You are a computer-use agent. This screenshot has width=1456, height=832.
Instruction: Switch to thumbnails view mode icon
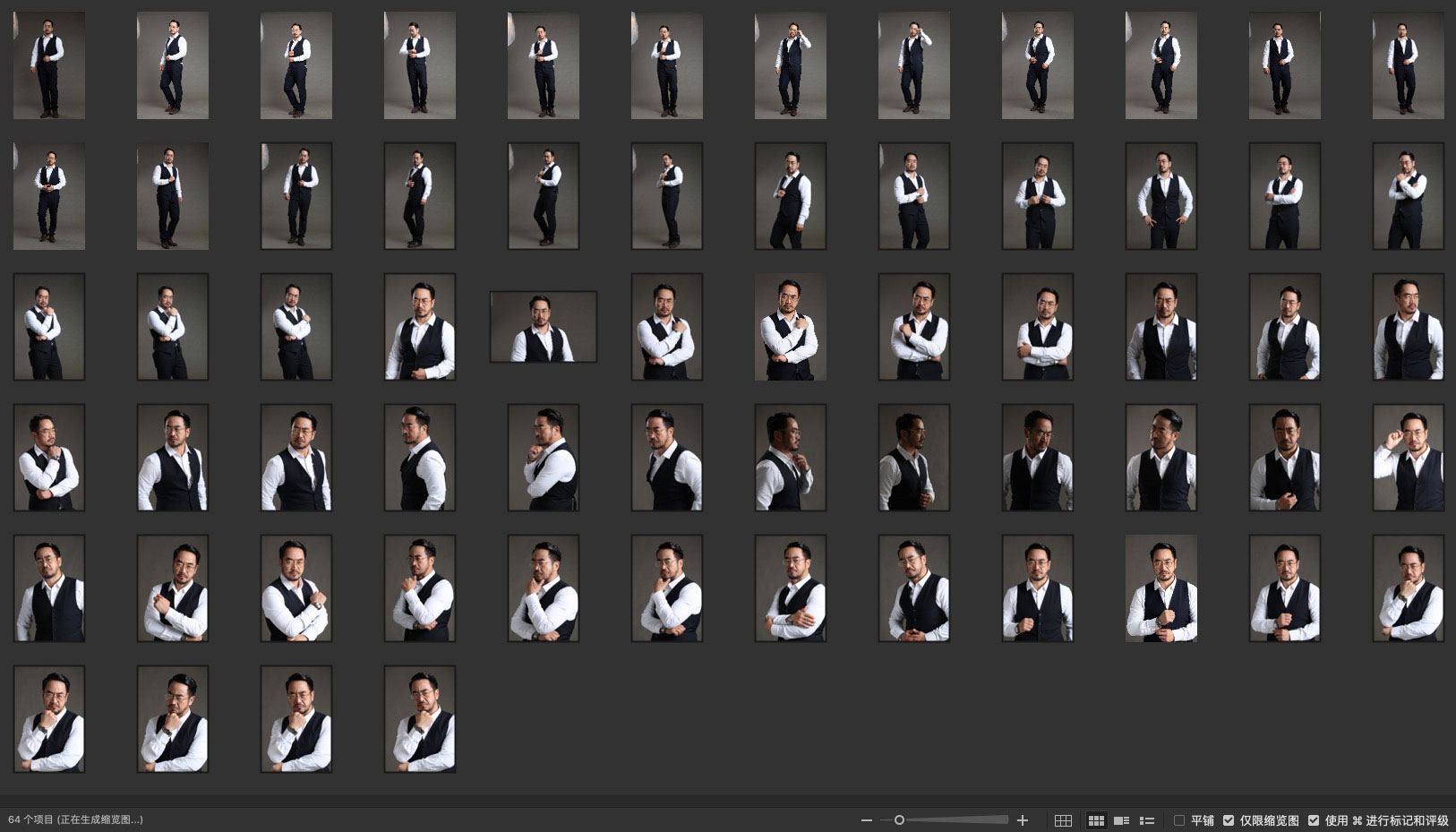coord(1096,820)
